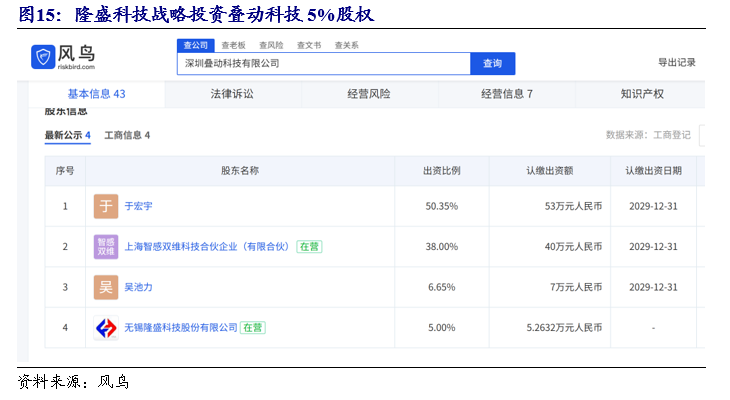The image size is (730, 400).
Task: Select the 最新公示 4 sub-tab
Action: click(68, 136)
